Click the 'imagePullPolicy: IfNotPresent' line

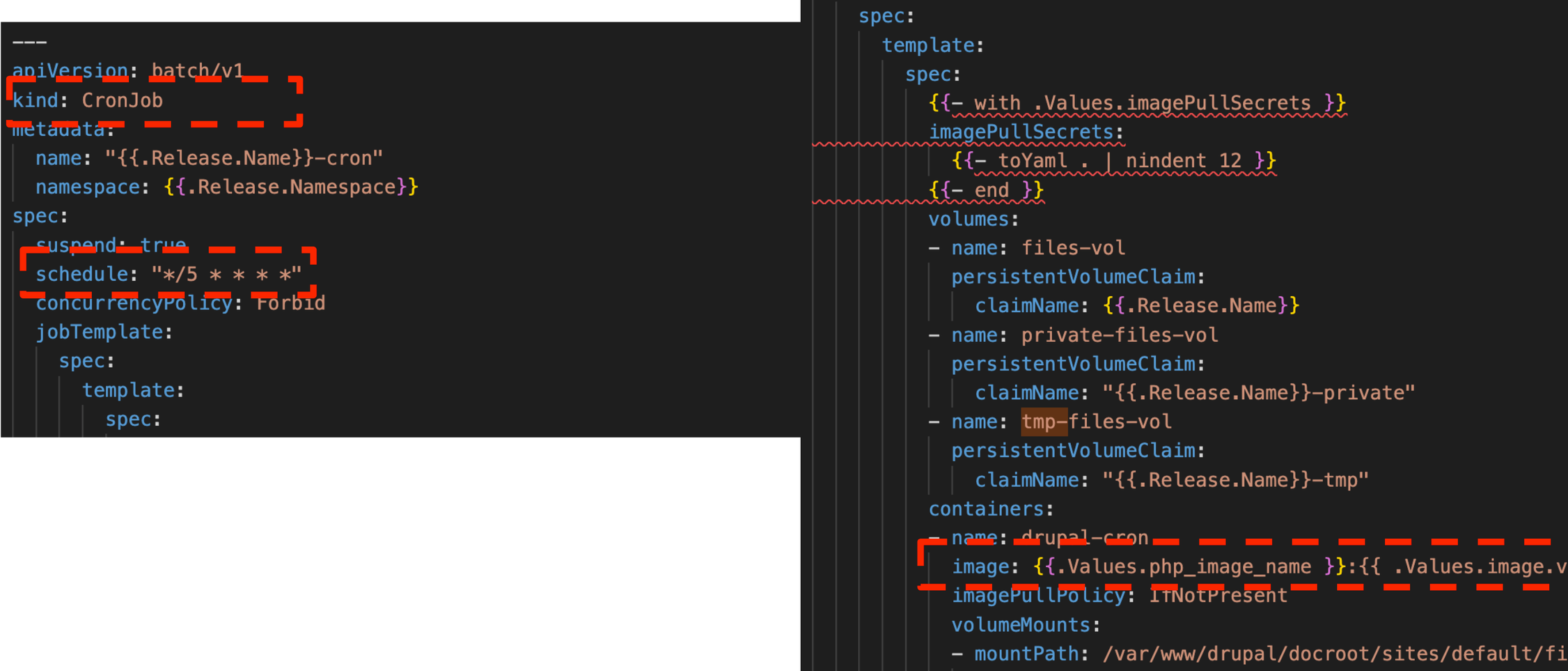[1120, 596]
